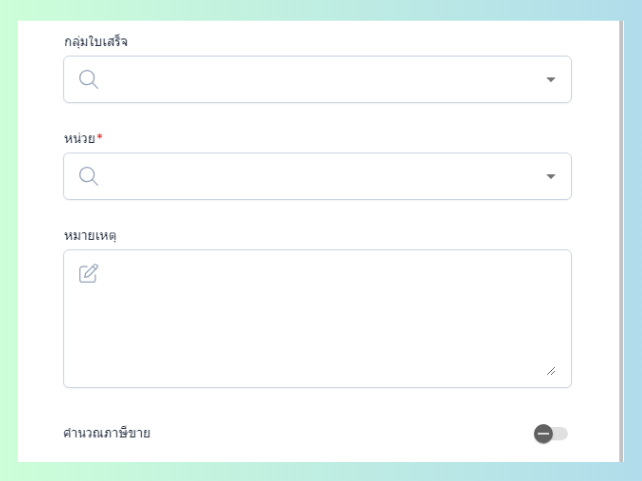Select the หมายเหตุ label text
The height and width of the screenshot is (481, 642).
[x=90, y=235]
